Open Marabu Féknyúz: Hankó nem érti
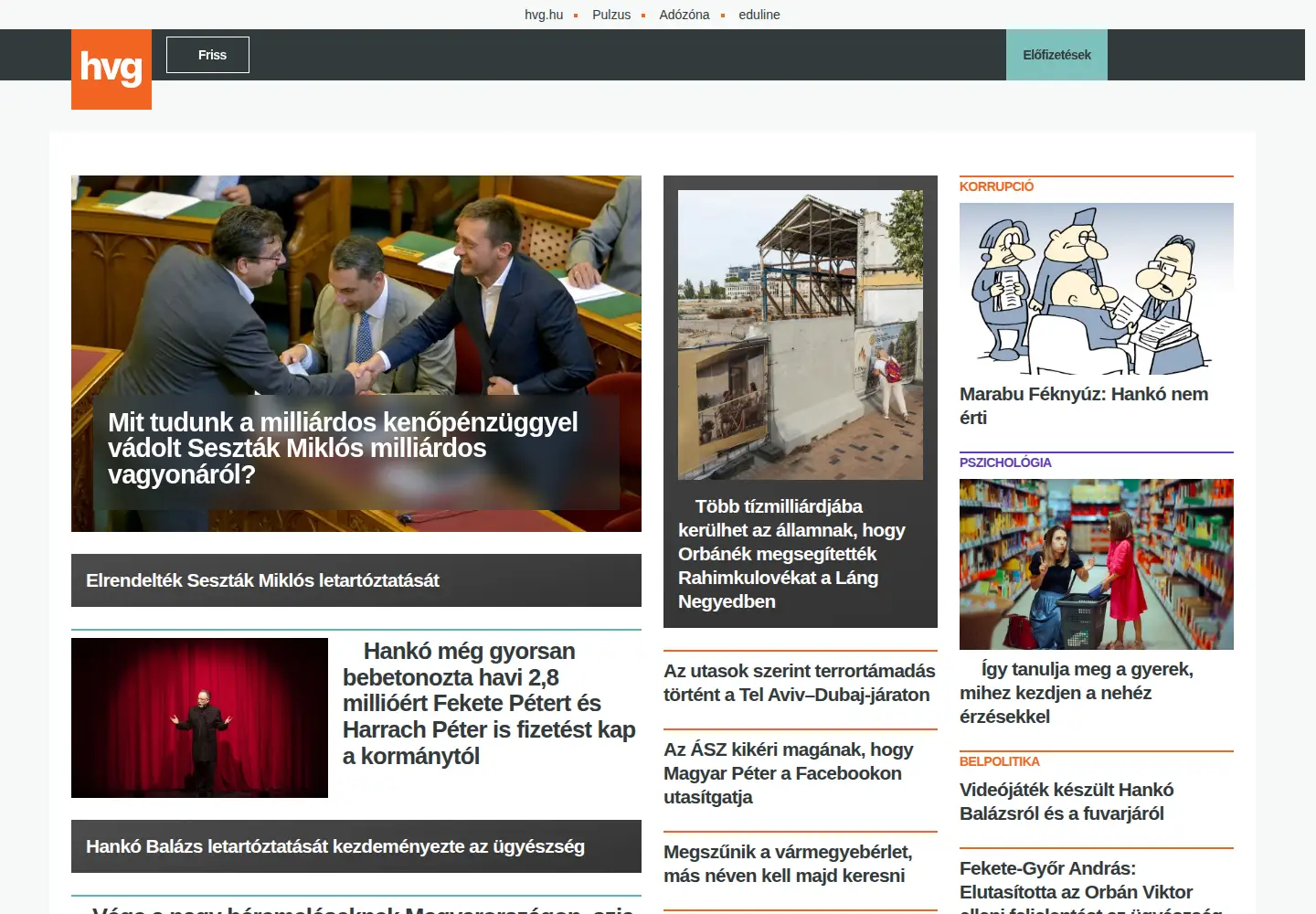1316x914 pixels. point(1084,406)
